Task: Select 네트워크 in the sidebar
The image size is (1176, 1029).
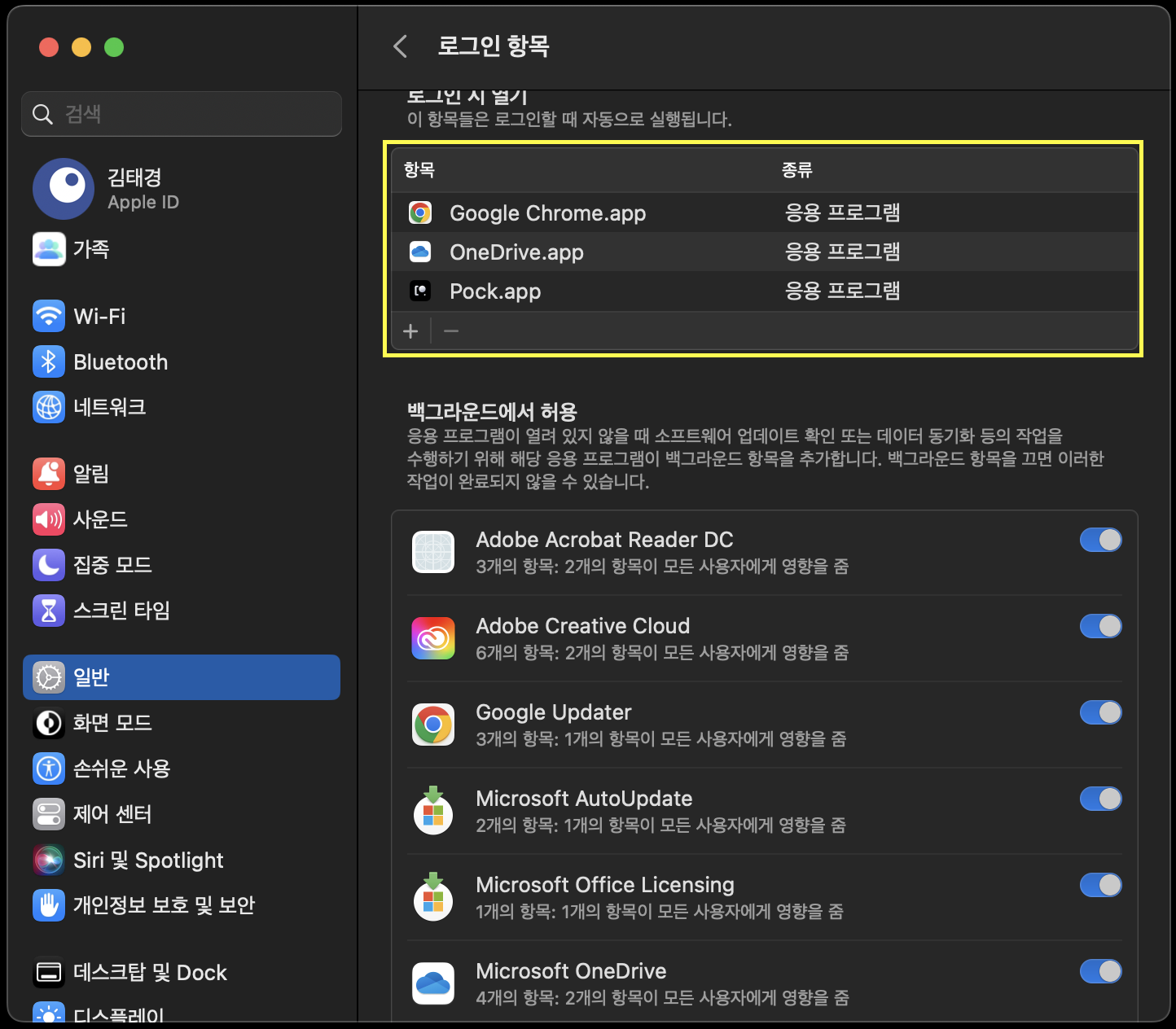Action: click(182, 407)
